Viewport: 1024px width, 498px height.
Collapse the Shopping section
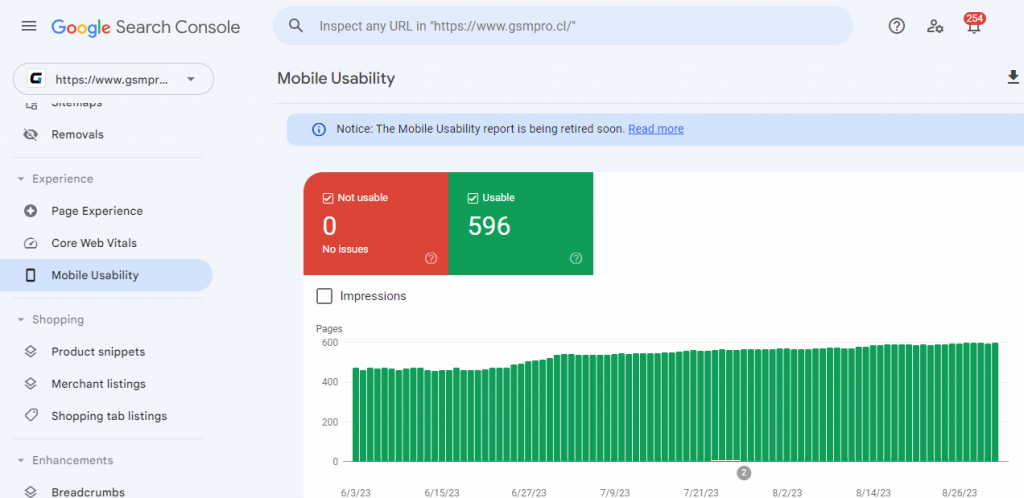pos(21,320)
